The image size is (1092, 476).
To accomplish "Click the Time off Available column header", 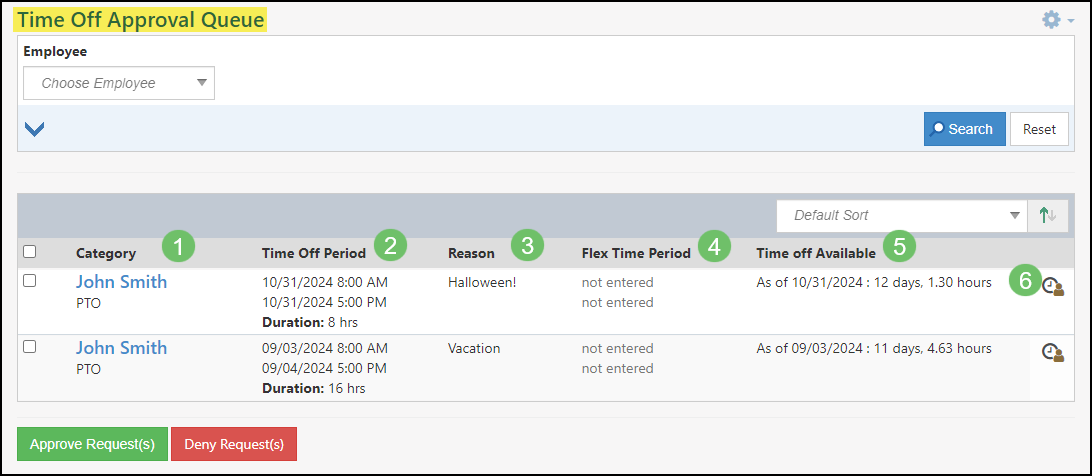I will (816, 253).
